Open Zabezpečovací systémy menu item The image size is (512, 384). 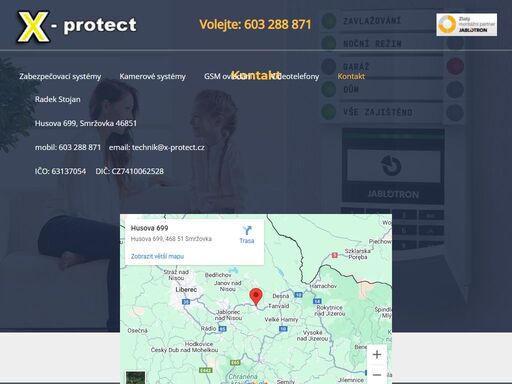click(60, 76)
